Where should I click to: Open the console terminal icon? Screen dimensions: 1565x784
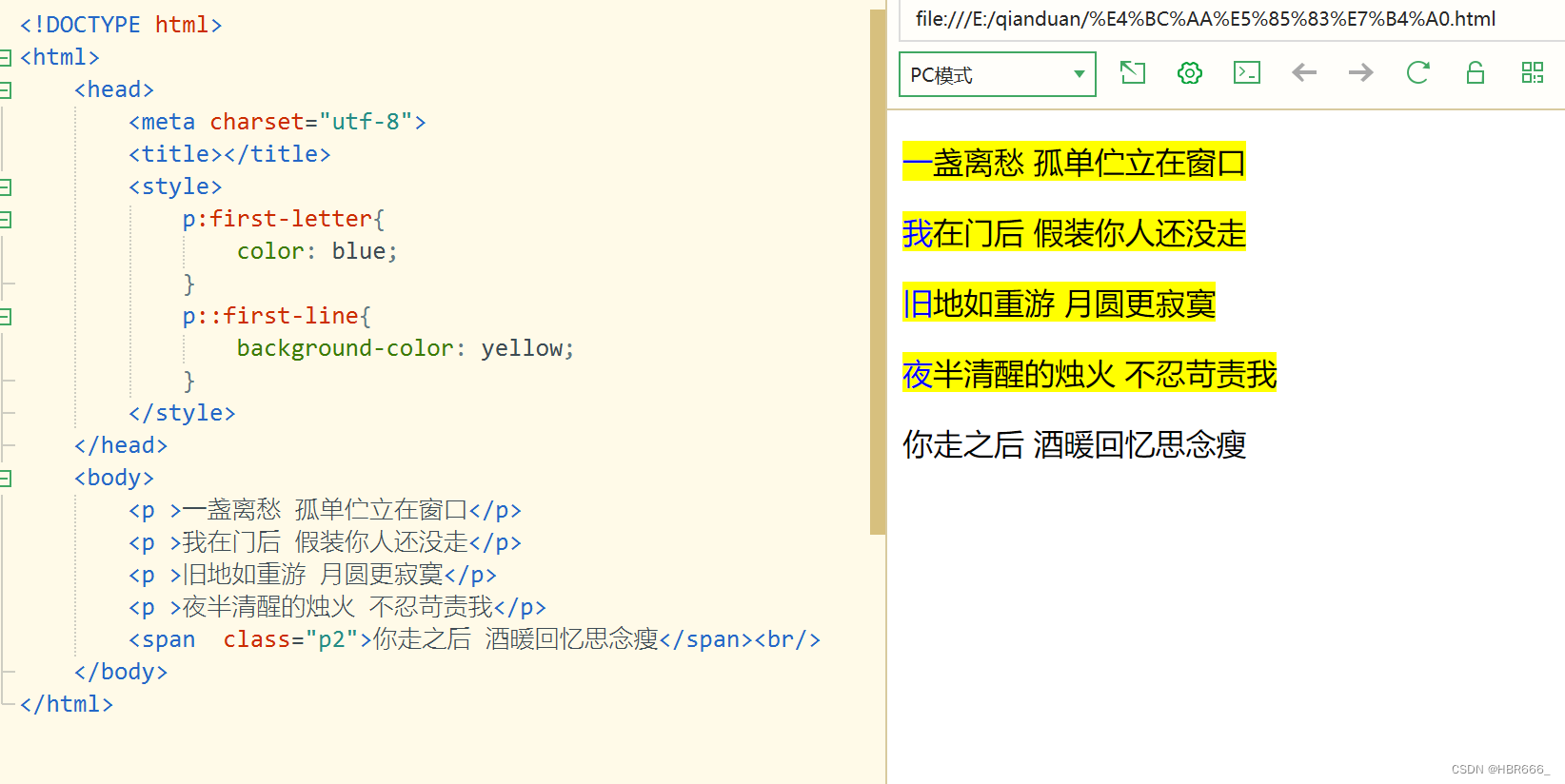(x=1247, y=72)
